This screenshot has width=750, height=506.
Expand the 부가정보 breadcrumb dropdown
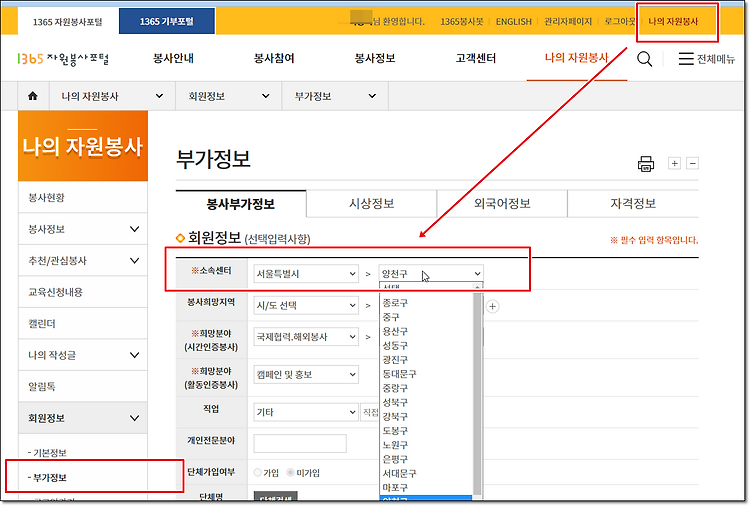pyautogui.click(x=335, y=96)
